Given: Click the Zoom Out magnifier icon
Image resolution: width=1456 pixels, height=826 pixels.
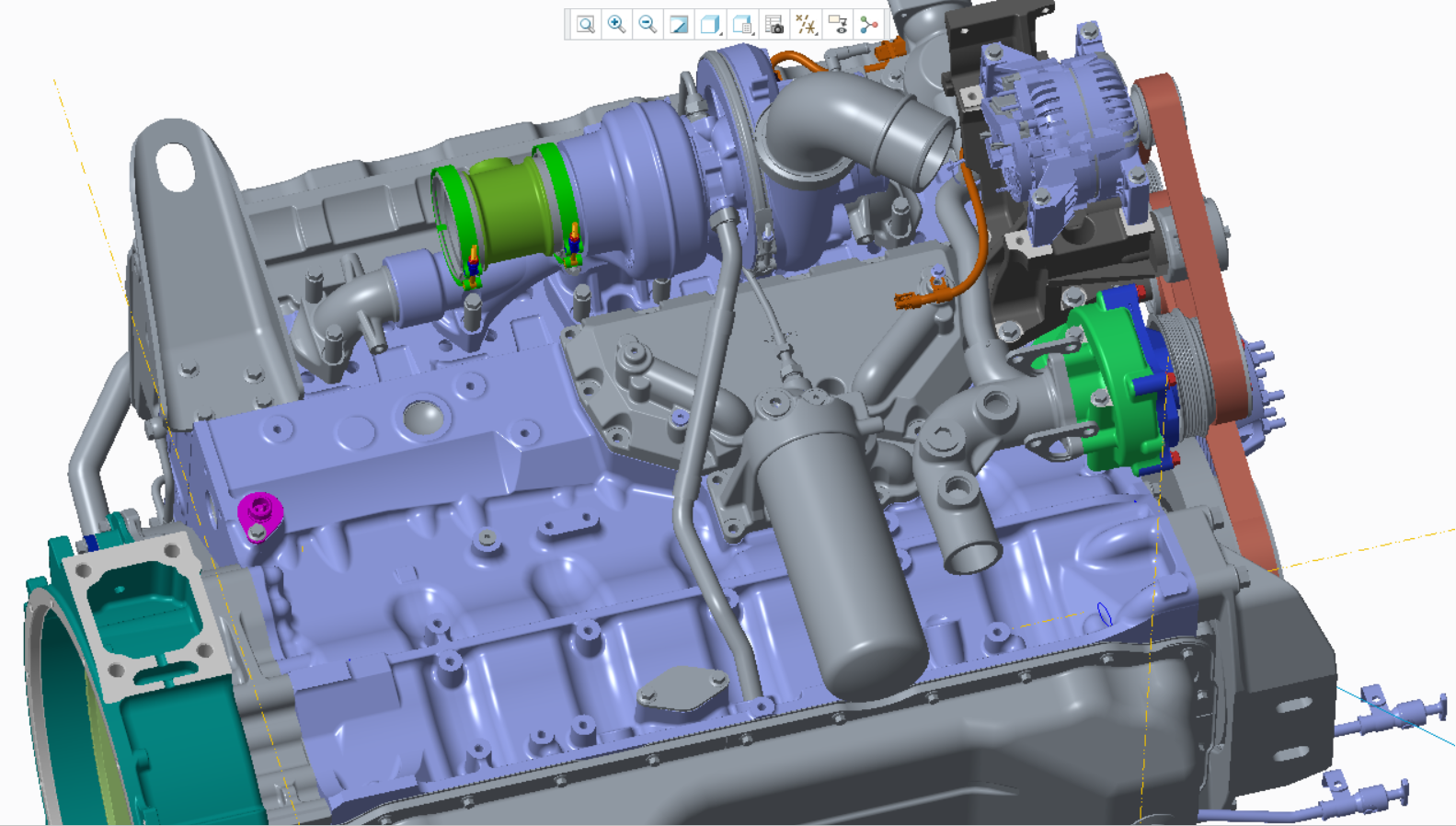Looking at the screenshot, I should click(x=648, y=25).
